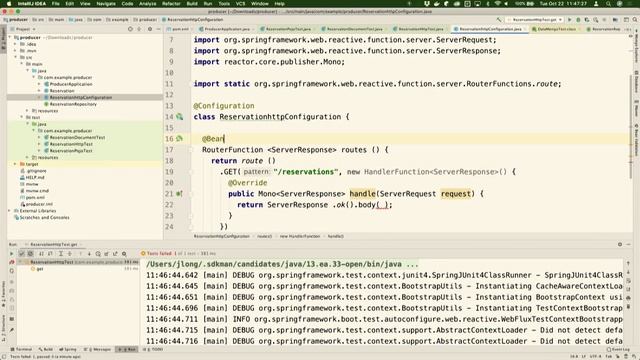Click the Pin Tab icon in Run panel
Screen dimensions: 640x360
(x=11, y=330)
